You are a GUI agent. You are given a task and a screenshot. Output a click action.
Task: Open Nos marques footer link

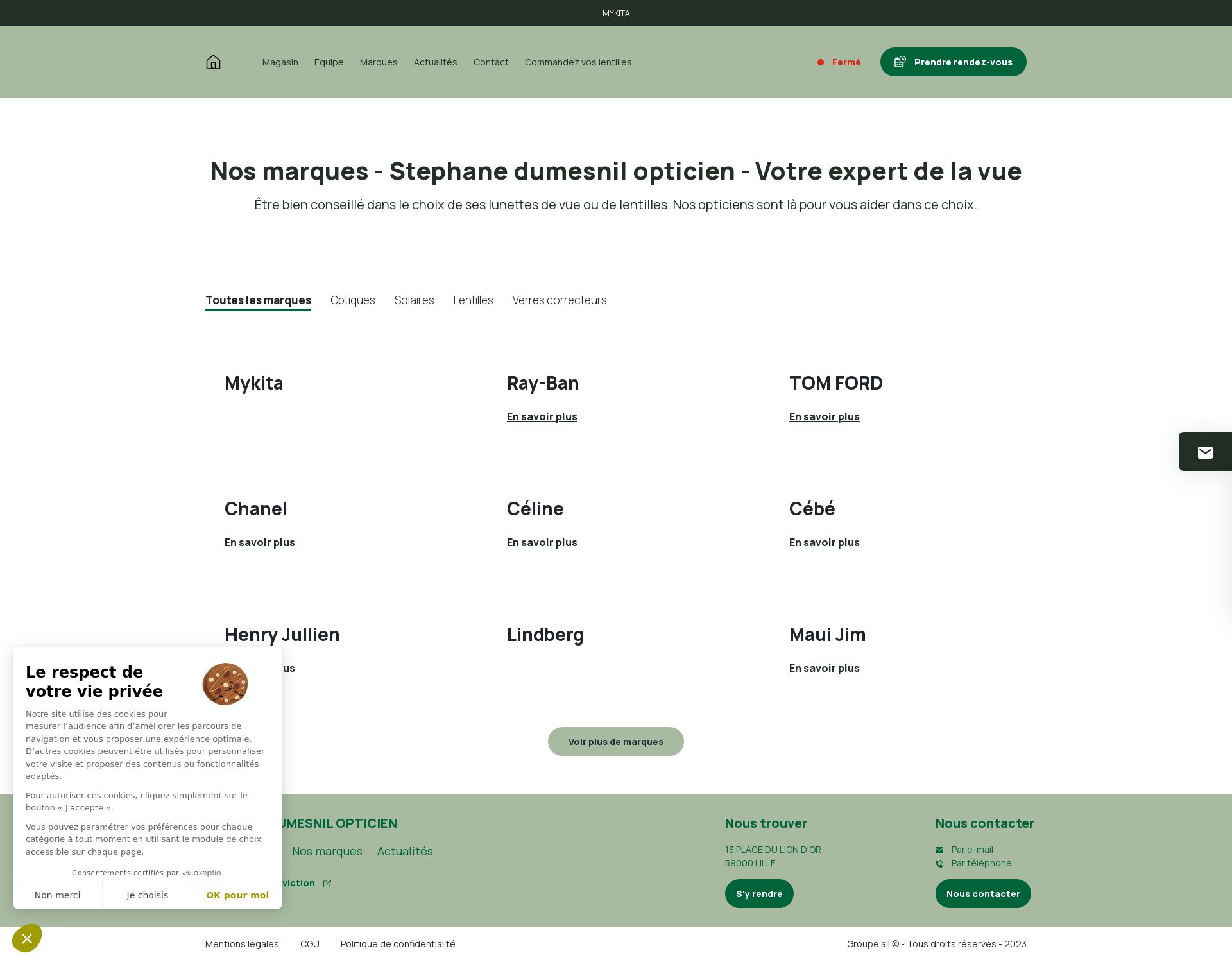tap(327, 852)
